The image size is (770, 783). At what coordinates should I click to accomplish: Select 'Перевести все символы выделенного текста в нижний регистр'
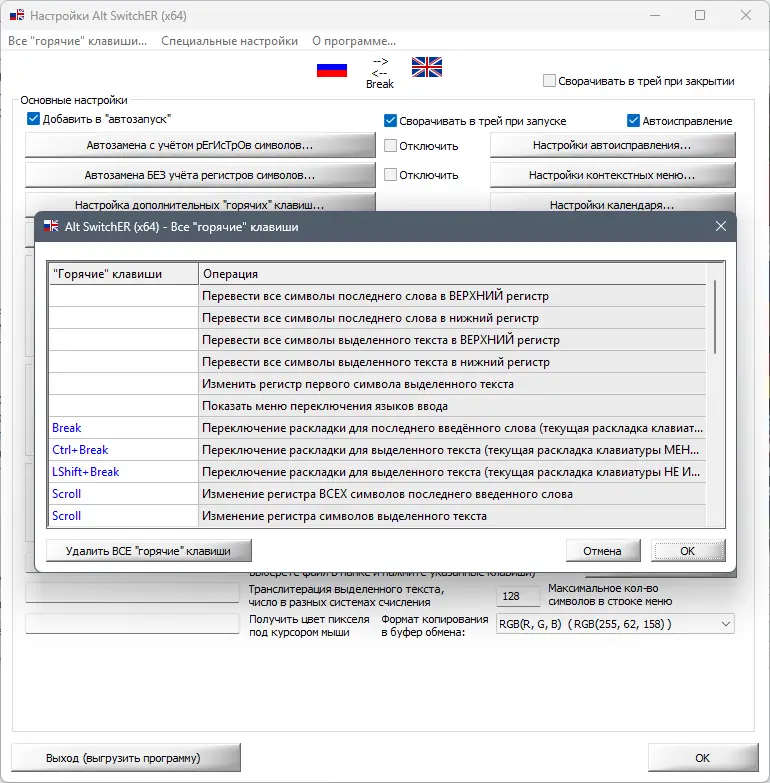(378, 362)
